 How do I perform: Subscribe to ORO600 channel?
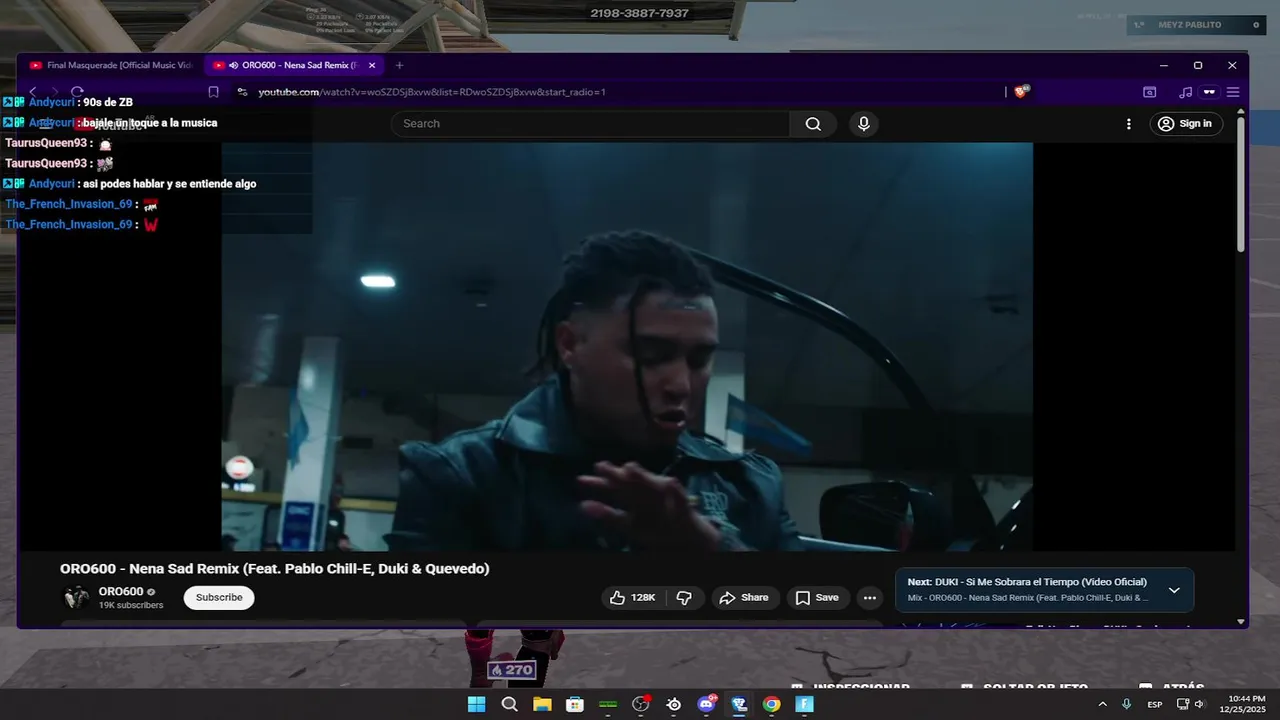click(x=219, y=598)
